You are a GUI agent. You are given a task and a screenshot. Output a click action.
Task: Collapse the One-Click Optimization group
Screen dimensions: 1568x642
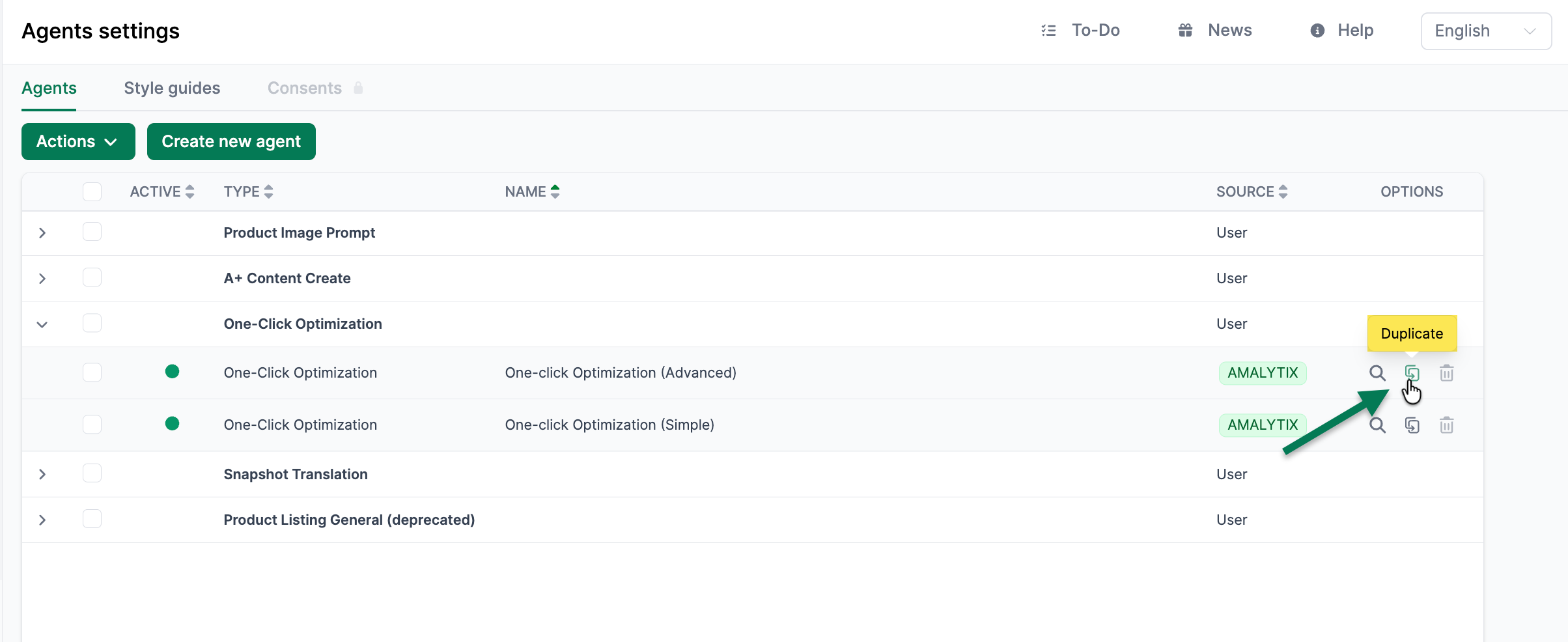[42, 324]
